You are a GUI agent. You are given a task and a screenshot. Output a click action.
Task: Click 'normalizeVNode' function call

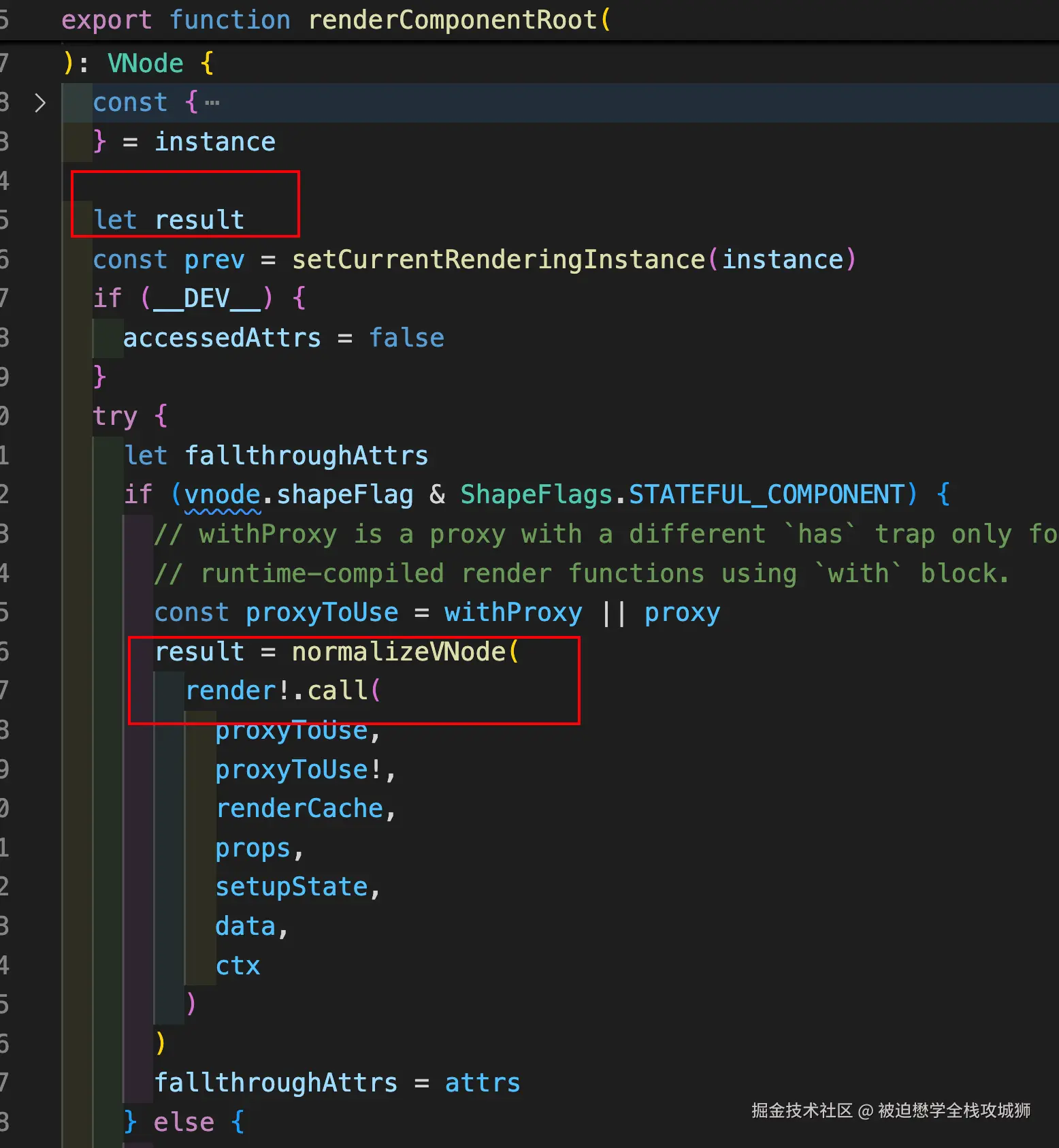pos(399,652)
